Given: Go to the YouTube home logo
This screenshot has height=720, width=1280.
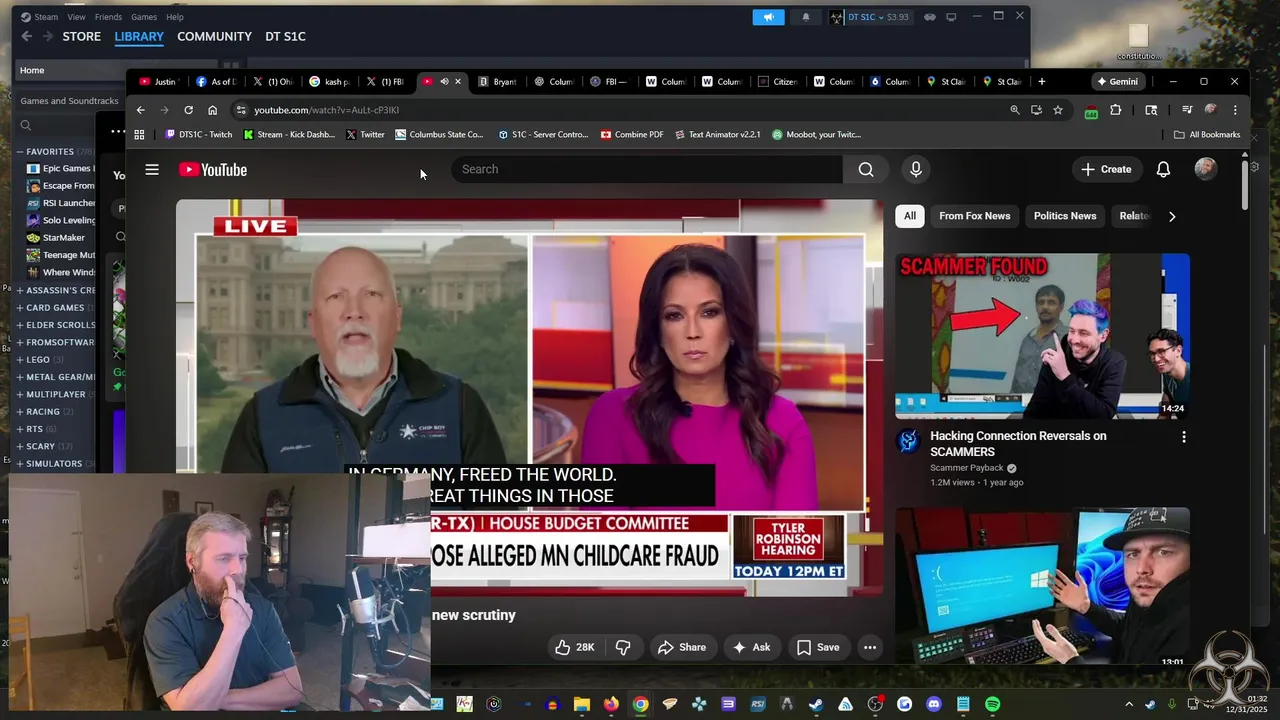Looking at the screenshot, I should click(x=213, y=169).
